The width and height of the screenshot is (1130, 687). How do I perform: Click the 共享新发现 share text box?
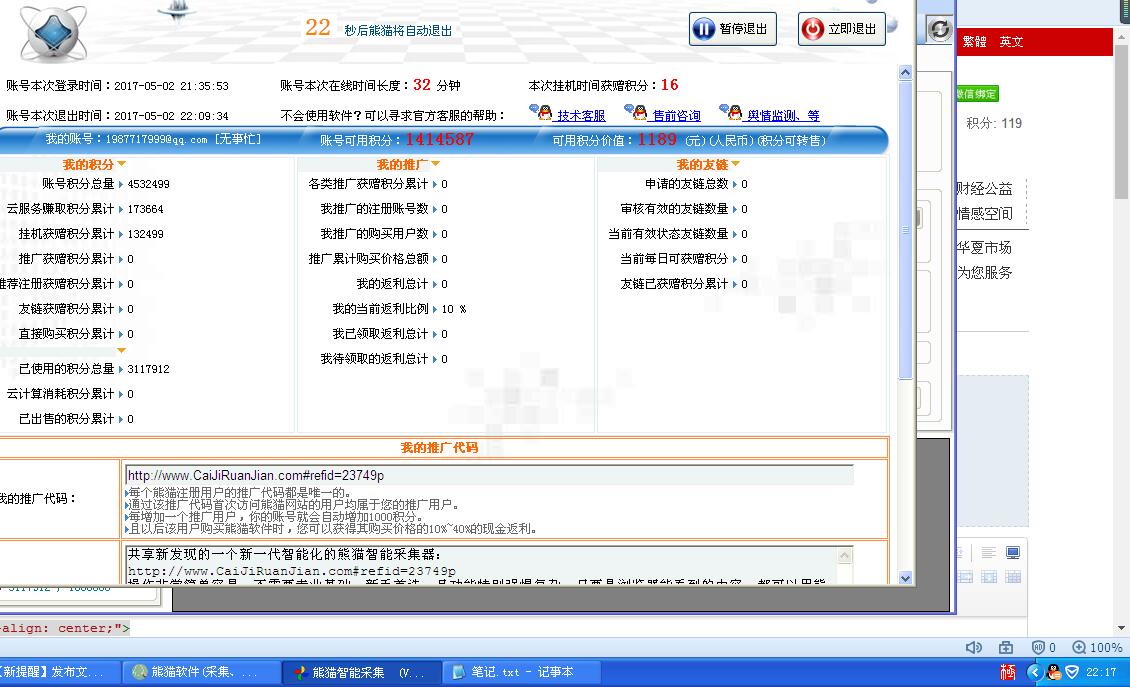point(489,564)
